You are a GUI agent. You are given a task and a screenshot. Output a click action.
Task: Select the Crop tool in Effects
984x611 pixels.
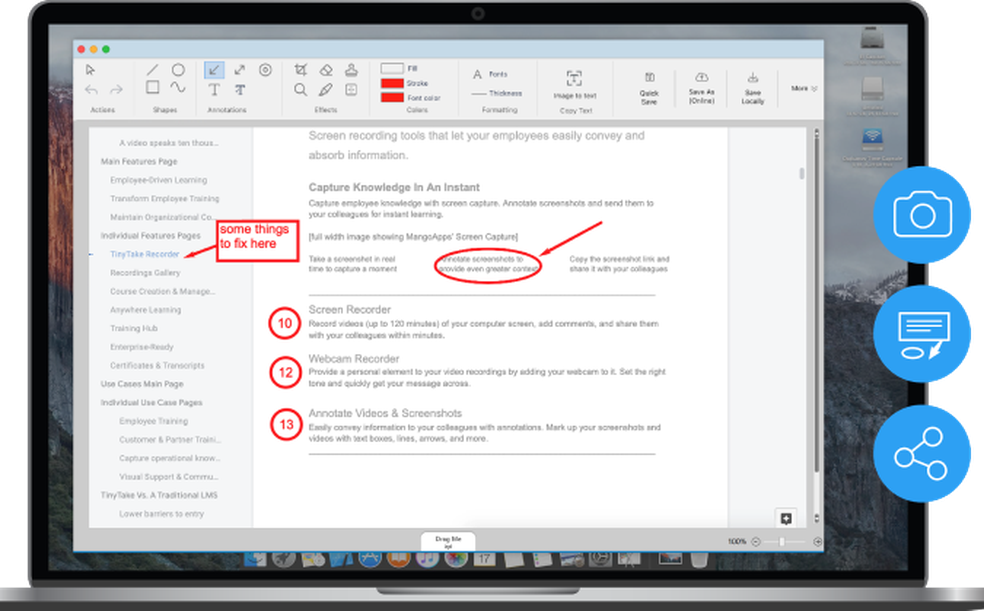pyautogui.click(x=301, y=69)
